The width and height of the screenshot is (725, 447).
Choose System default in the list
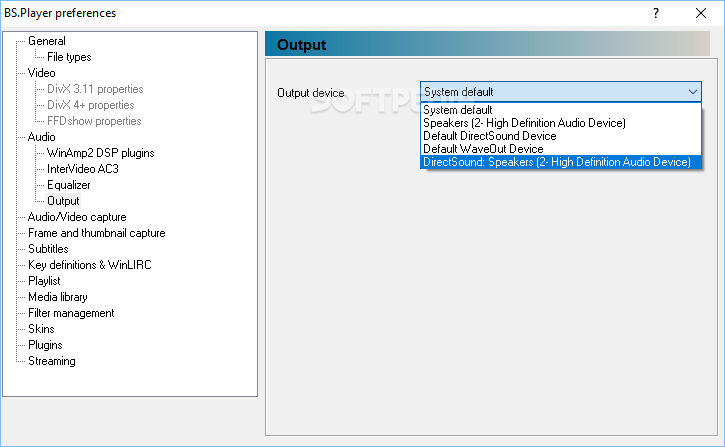pos(560,110)
